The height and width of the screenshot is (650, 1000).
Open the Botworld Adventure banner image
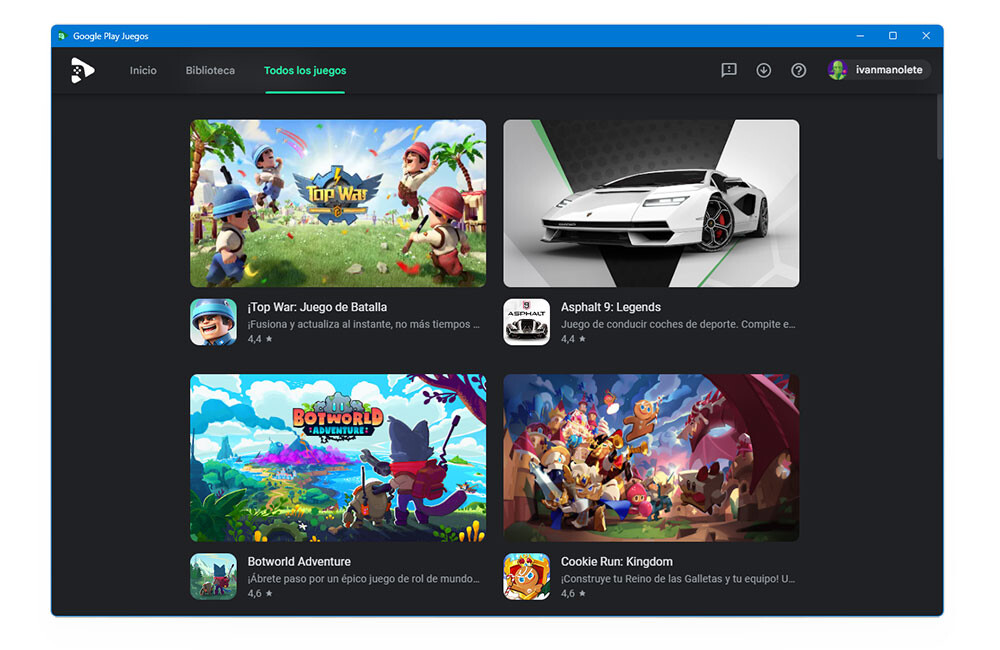(x=338, y=458)
